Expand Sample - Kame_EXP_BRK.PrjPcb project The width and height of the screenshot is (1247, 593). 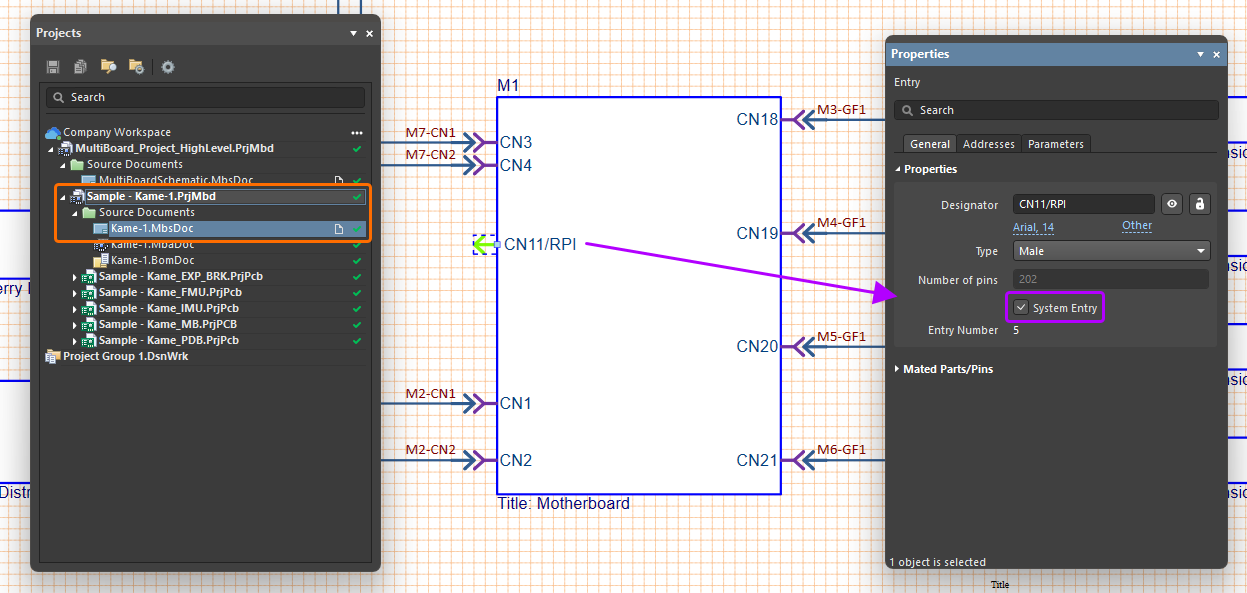(74, 276)
